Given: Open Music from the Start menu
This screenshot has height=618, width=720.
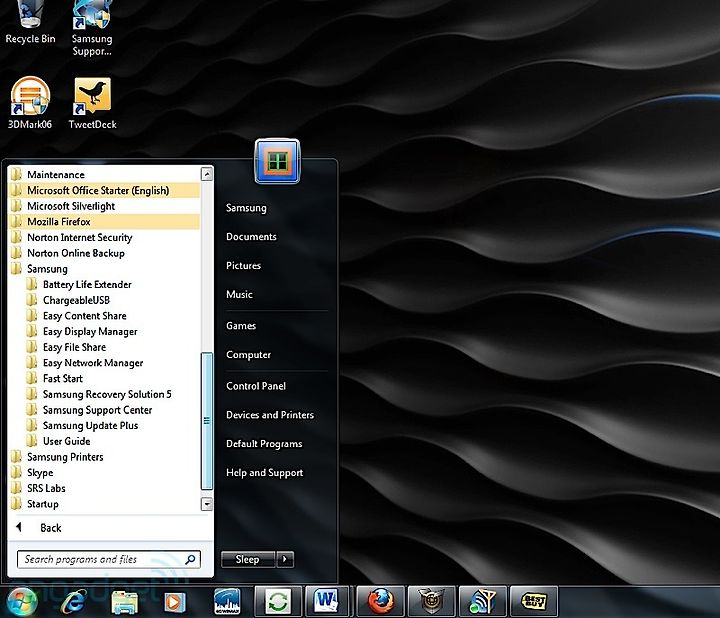Looking at the screenshot, I should (x=239, y=294).
